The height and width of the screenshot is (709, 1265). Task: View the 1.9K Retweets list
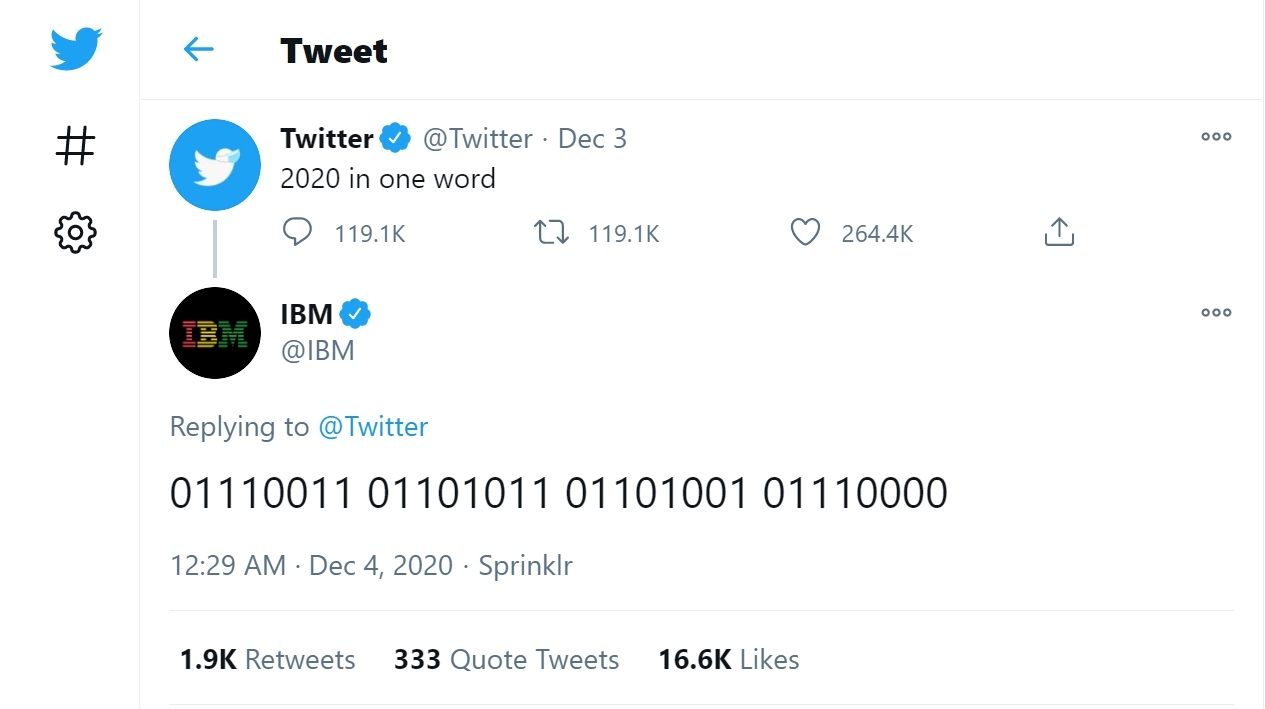pyautogui.click(x=267, y=660)
